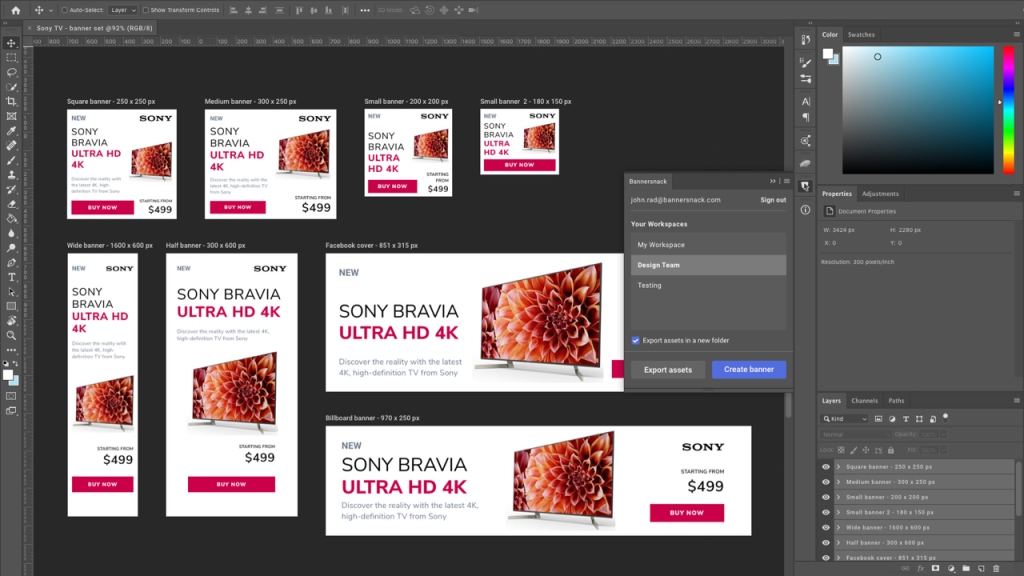The height and width of the screenshot is (576, 1024).
Task: Click the Create banner button
Action: click(x=748, y=370)
